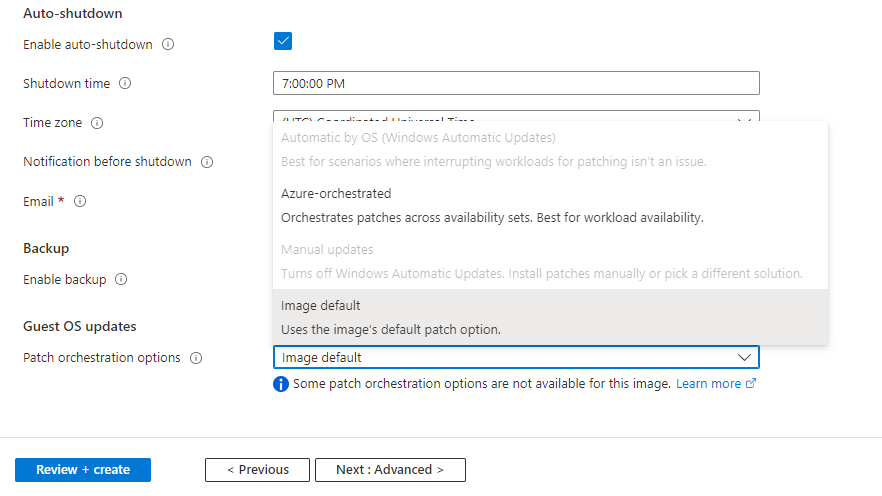Click info icon beside Time zone label
Viewport: 882px width, 496px height.
97,123
